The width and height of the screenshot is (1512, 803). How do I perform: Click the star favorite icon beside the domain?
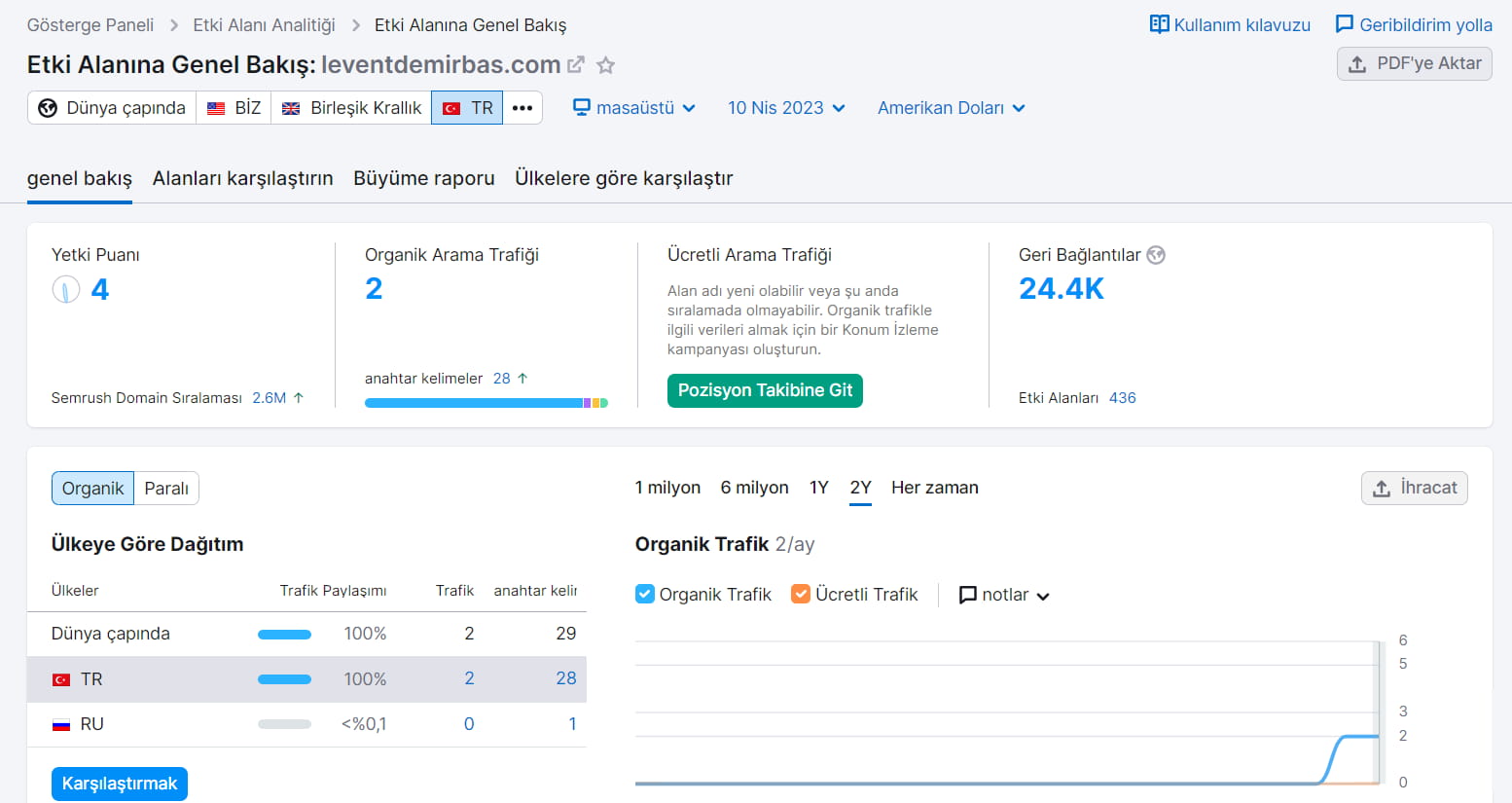[605, 65]
